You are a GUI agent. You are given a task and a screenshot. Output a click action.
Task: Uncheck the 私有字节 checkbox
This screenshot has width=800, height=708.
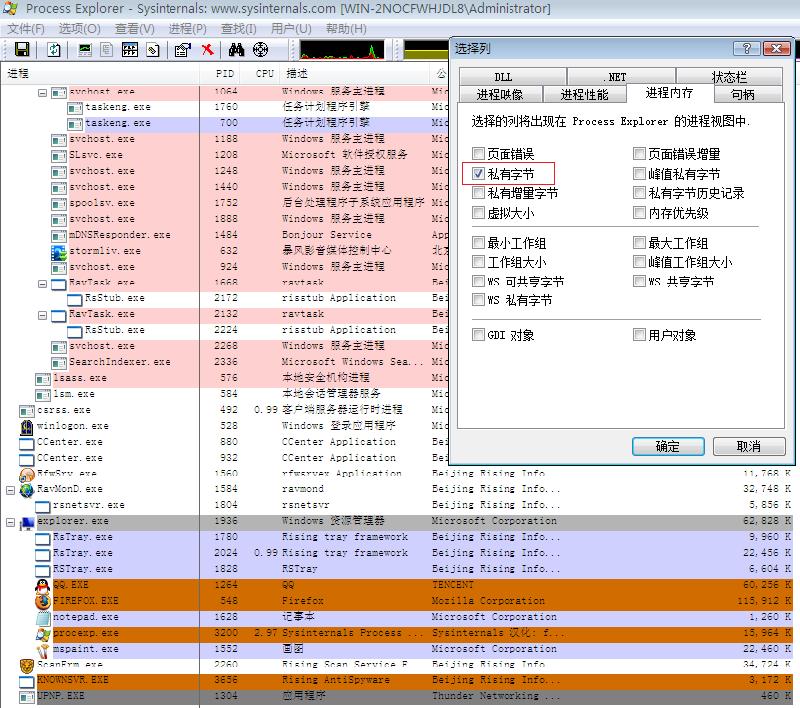478,173
